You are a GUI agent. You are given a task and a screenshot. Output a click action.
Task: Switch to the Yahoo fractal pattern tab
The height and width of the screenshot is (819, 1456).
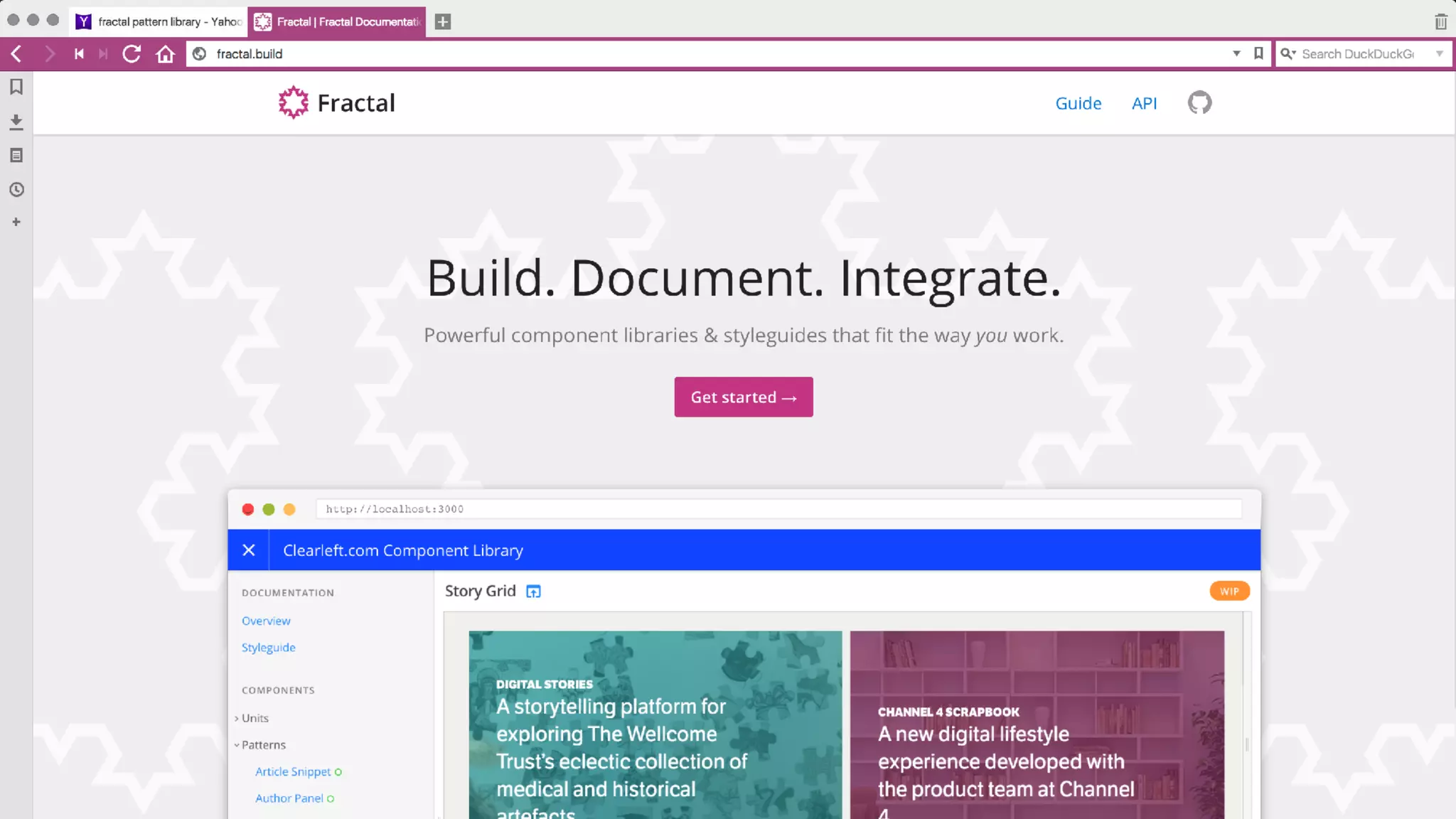pyautogui.click(x=160, y=22)
